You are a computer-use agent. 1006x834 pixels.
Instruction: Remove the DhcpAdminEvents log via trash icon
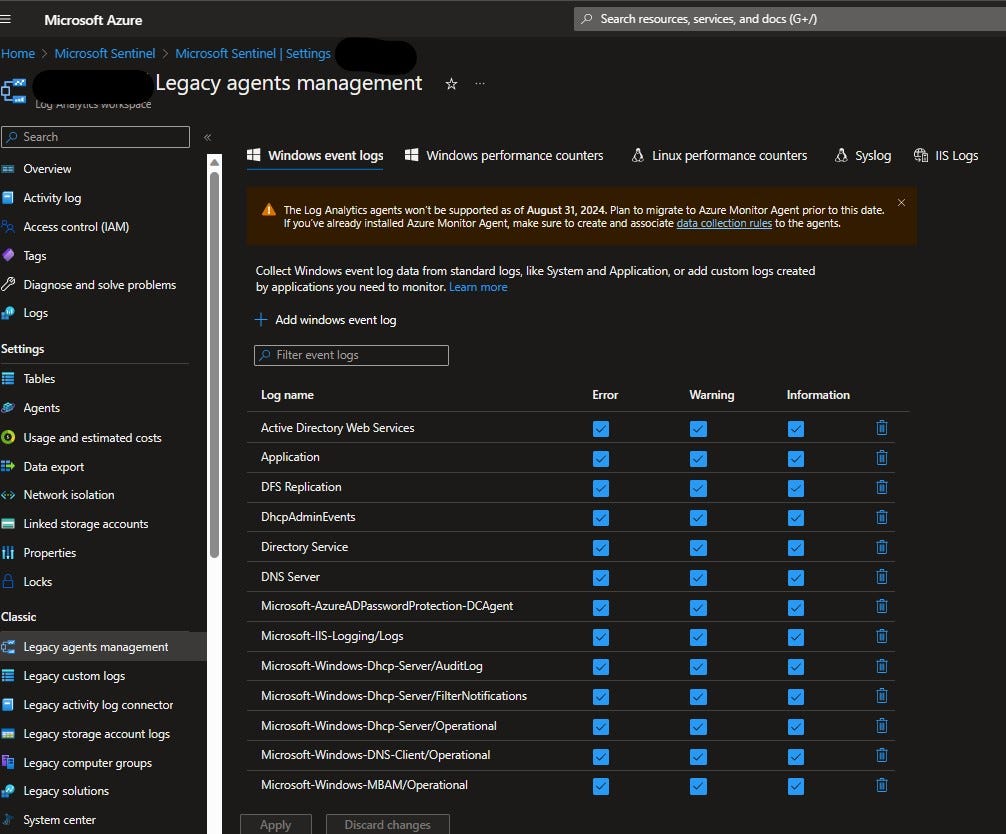click(882, 517)
